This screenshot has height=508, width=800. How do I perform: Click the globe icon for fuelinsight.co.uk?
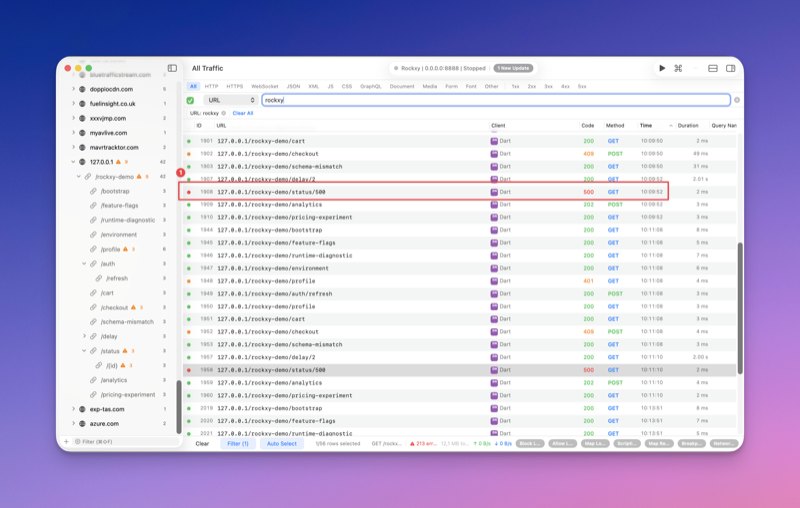tap(83, 104)
